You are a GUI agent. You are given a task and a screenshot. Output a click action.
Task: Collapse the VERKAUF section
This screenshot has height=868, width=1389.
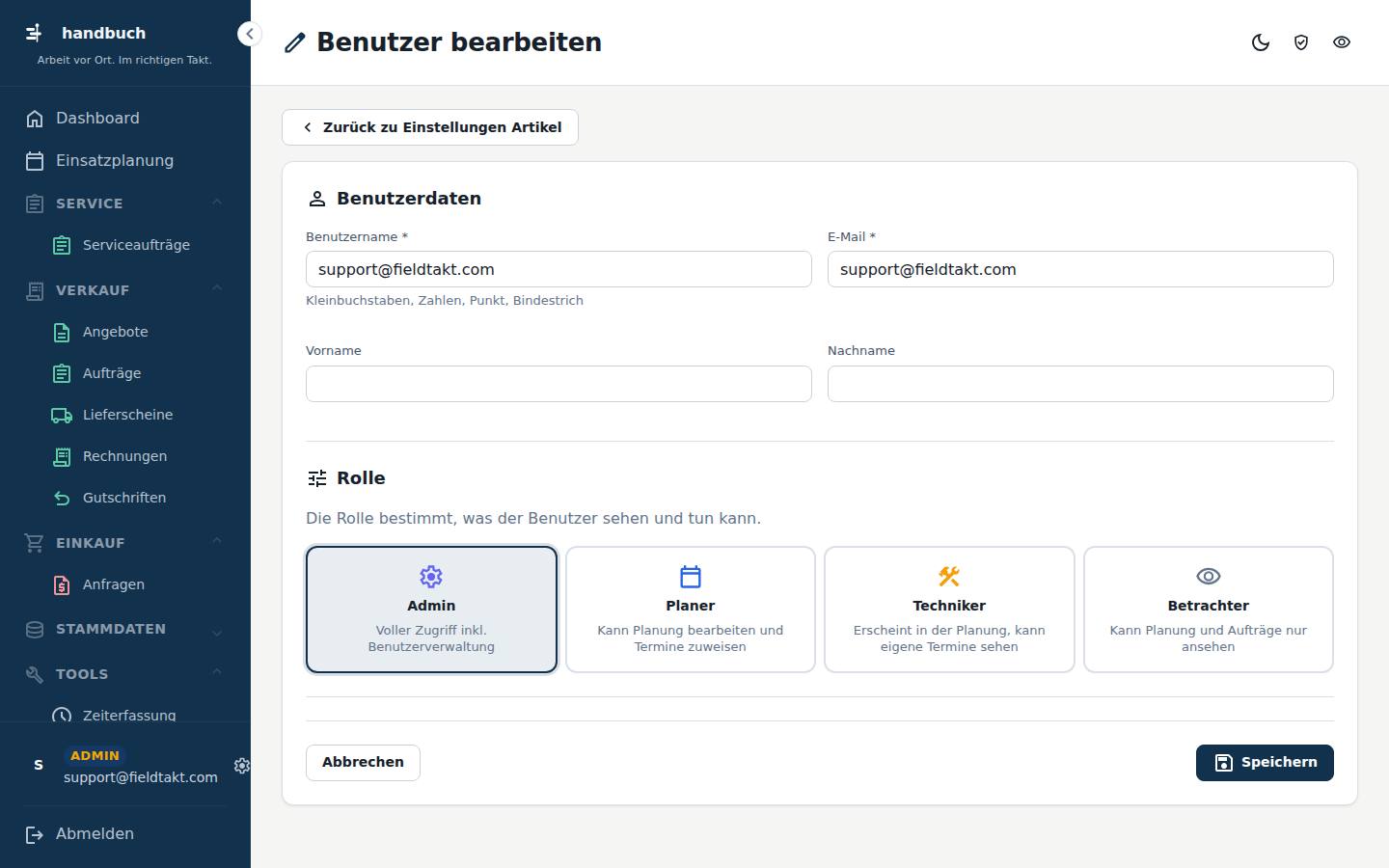[x=217, y=289]
